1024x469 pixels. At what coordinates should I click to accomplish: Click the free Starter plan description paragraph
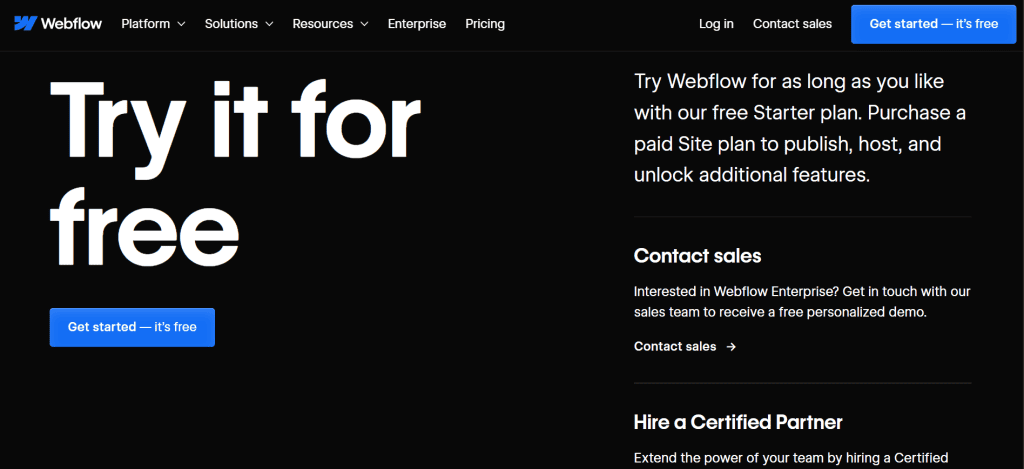[800, 128]
